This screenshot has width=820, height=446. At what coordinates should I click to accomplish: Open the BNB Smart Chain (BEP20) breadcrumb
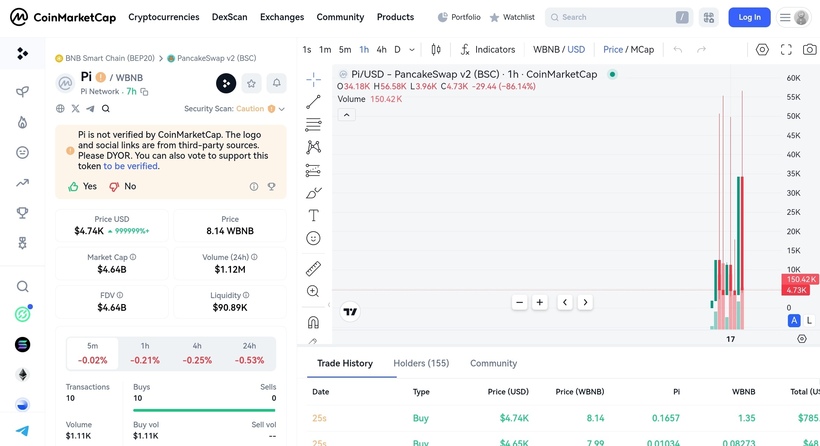(105, 58)
